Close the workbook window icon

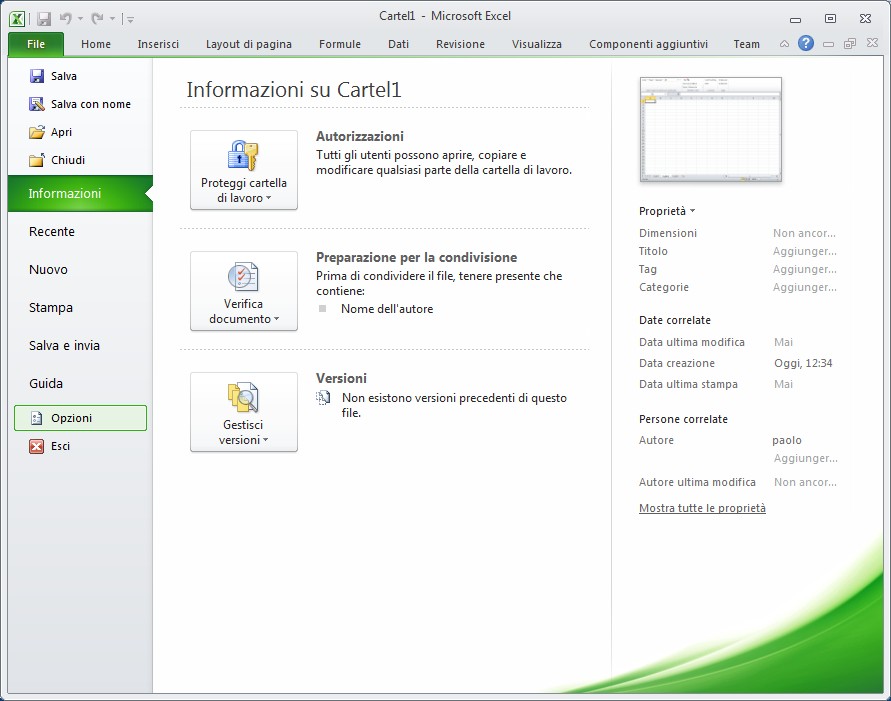872,43
